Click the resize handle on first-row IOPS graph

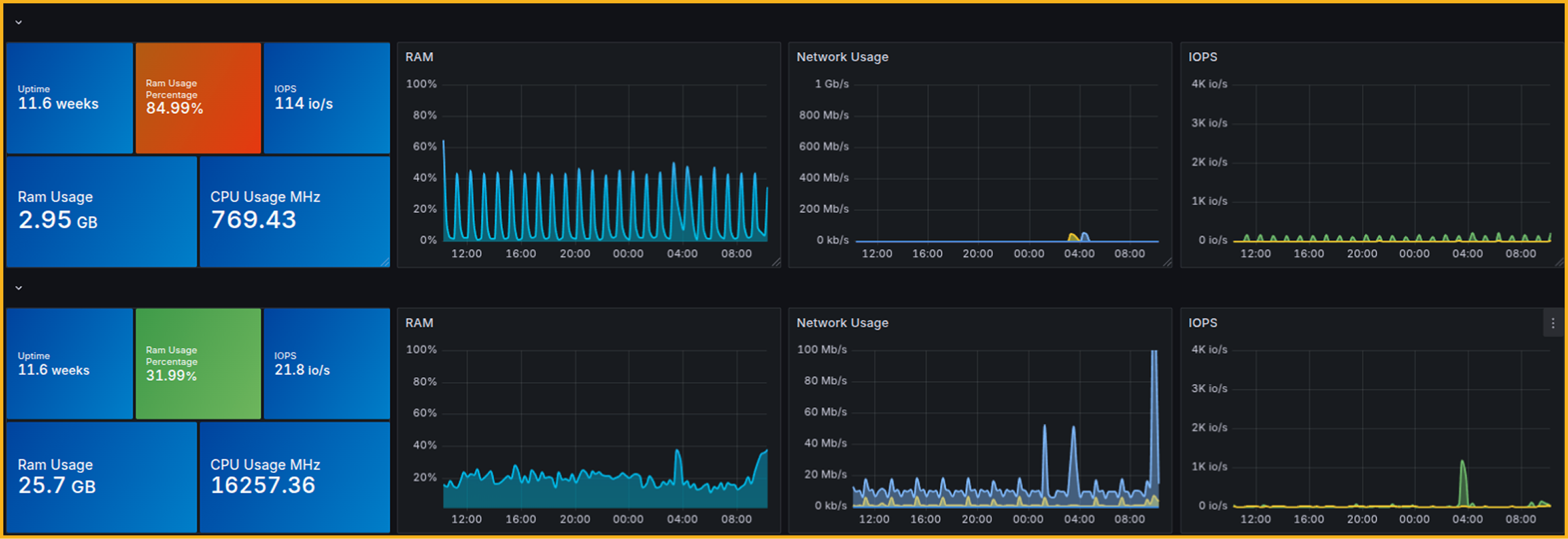(x=1559, y=263)
